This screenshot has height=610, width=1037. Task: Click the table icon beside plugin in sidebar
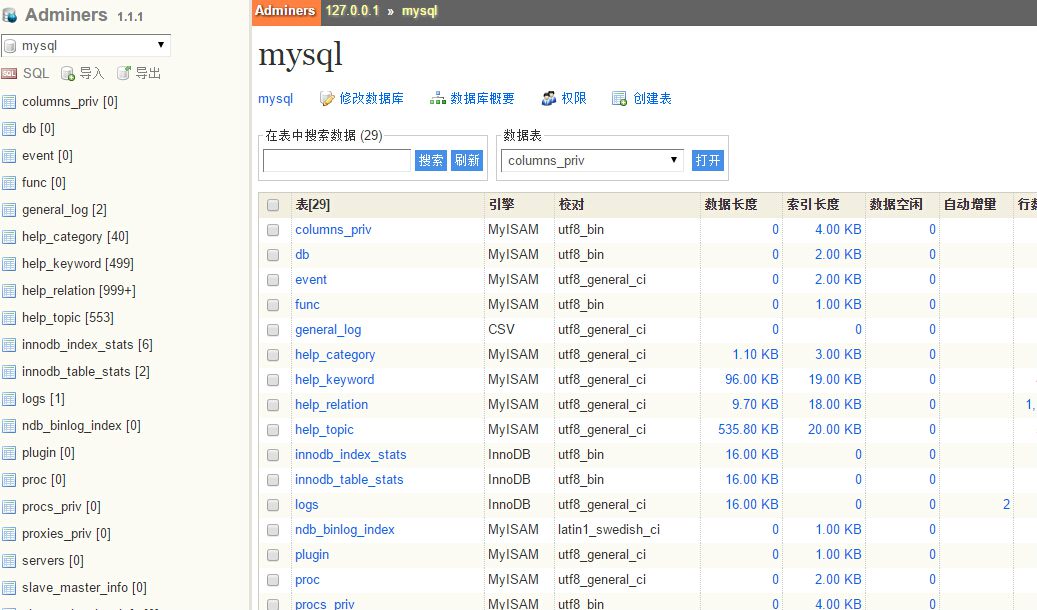(x=9, y=453)
